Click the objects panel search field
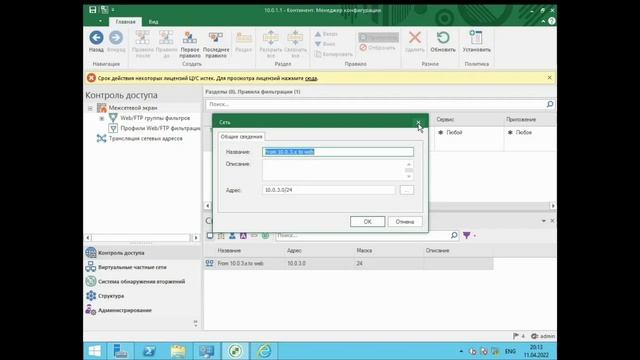640x360 pixels. pos(362,236)
